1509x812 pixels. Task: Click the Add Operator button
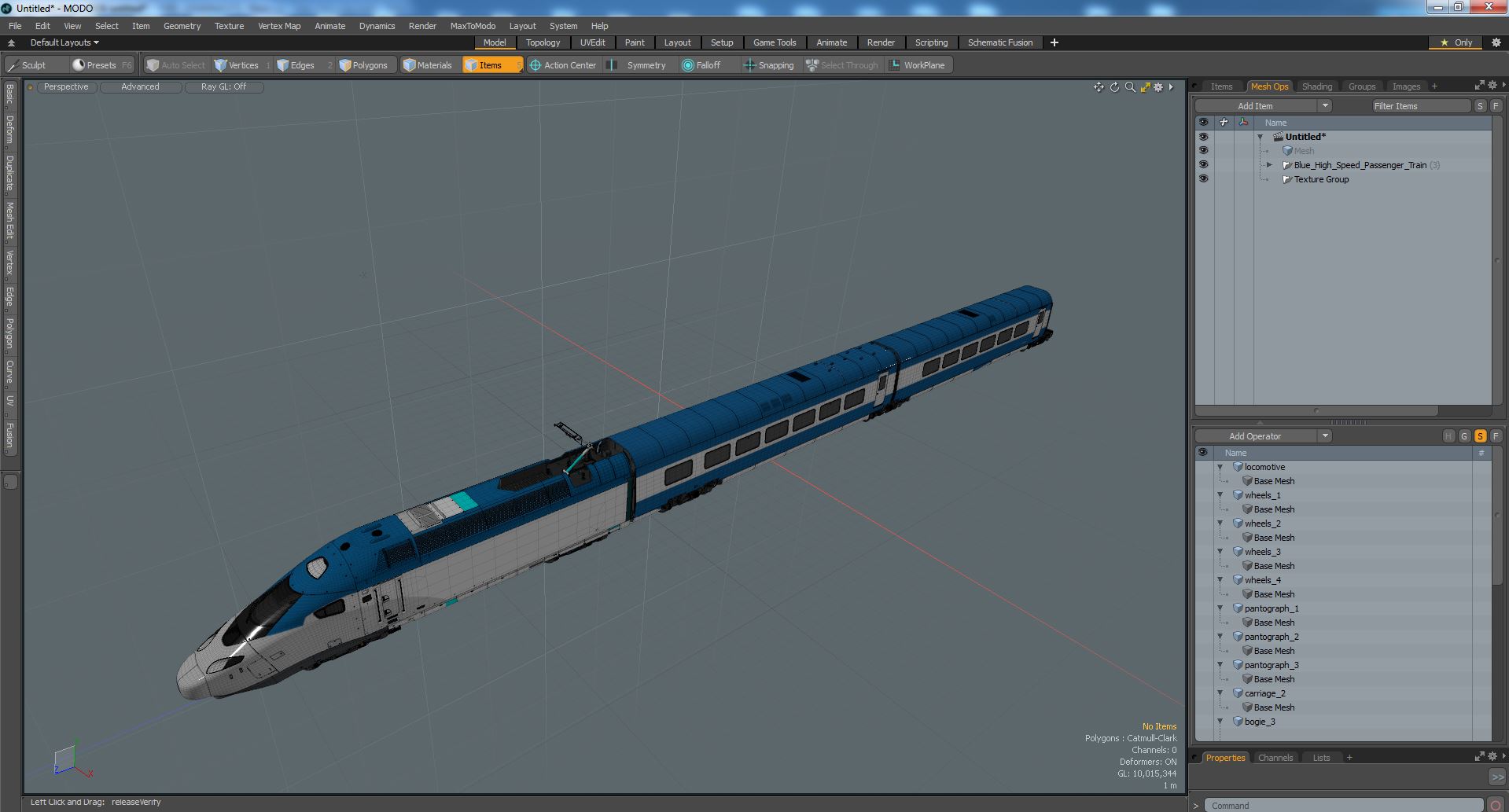click(x=1255, y=436)
